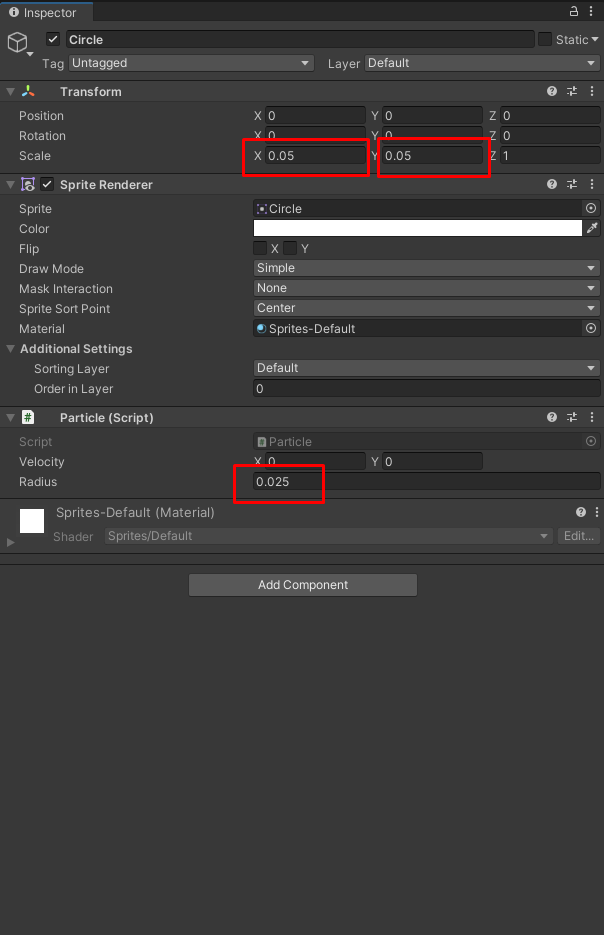This screenshot has height=935, width=604.
Task: Open Material object picker for Sprites-Default
Action: point(591,329)
